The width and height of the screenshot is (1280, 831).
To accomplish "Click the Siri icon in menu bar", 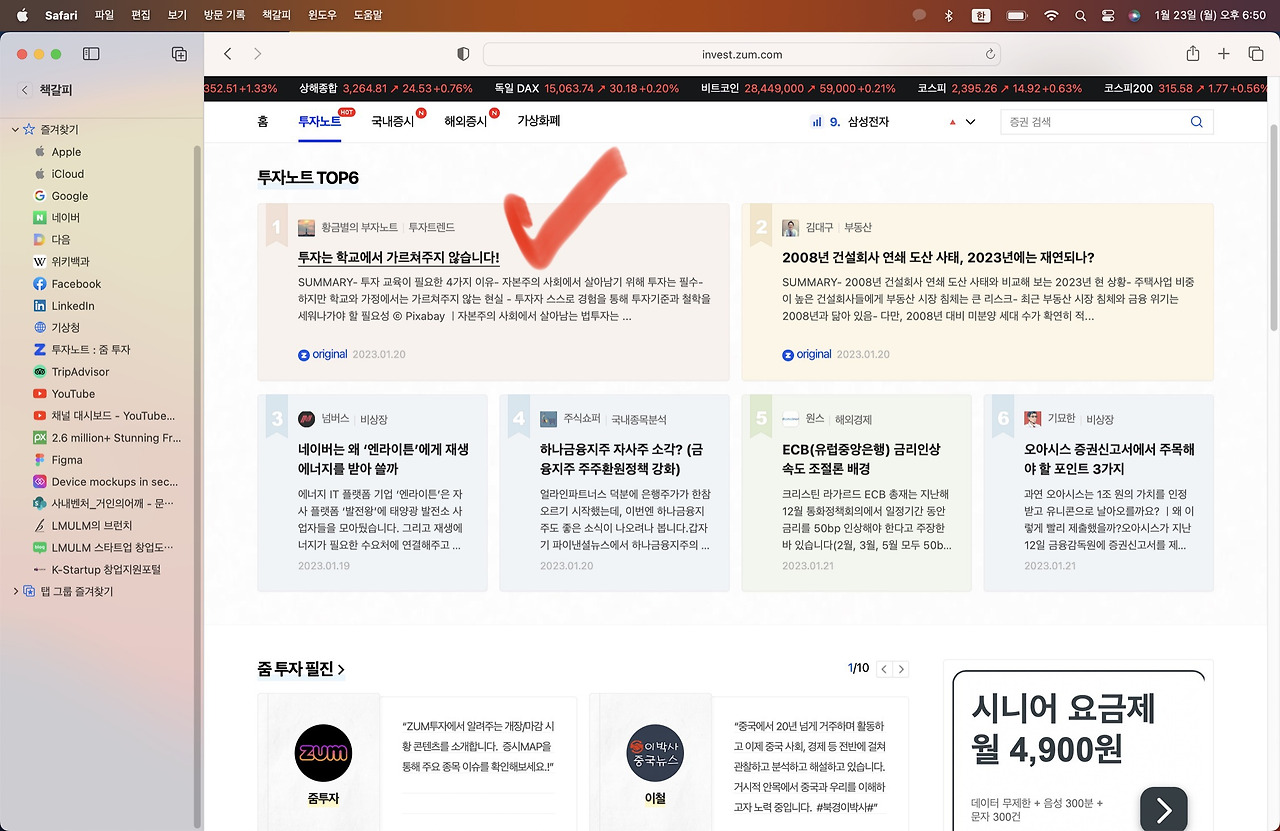I will (x=1134, y=16).
